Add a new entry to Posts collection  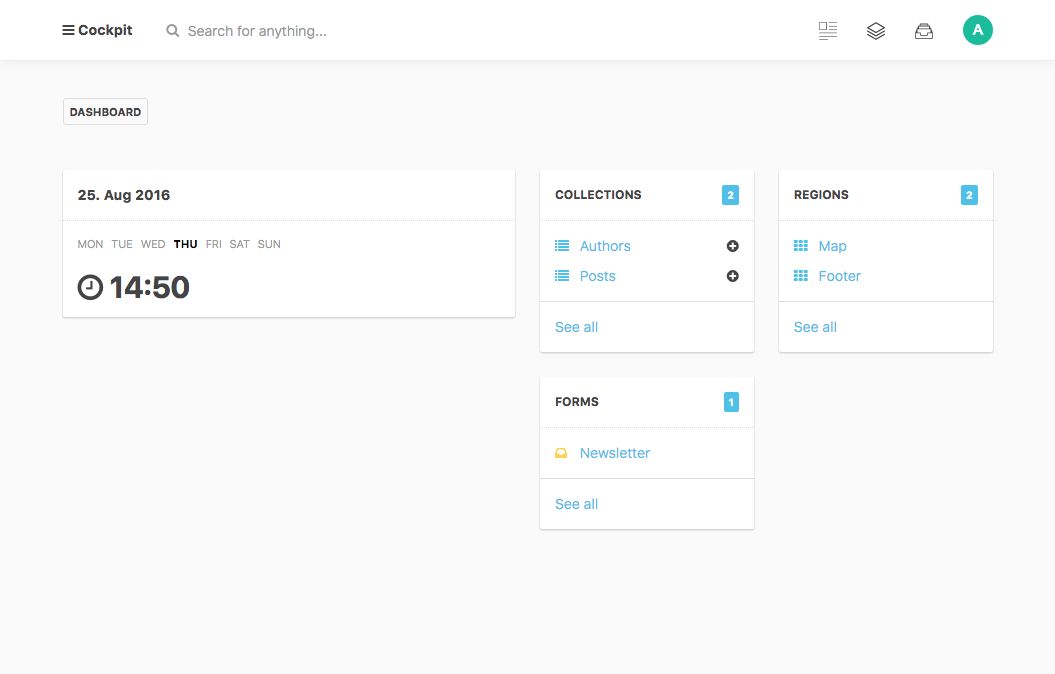click(732, 276)
